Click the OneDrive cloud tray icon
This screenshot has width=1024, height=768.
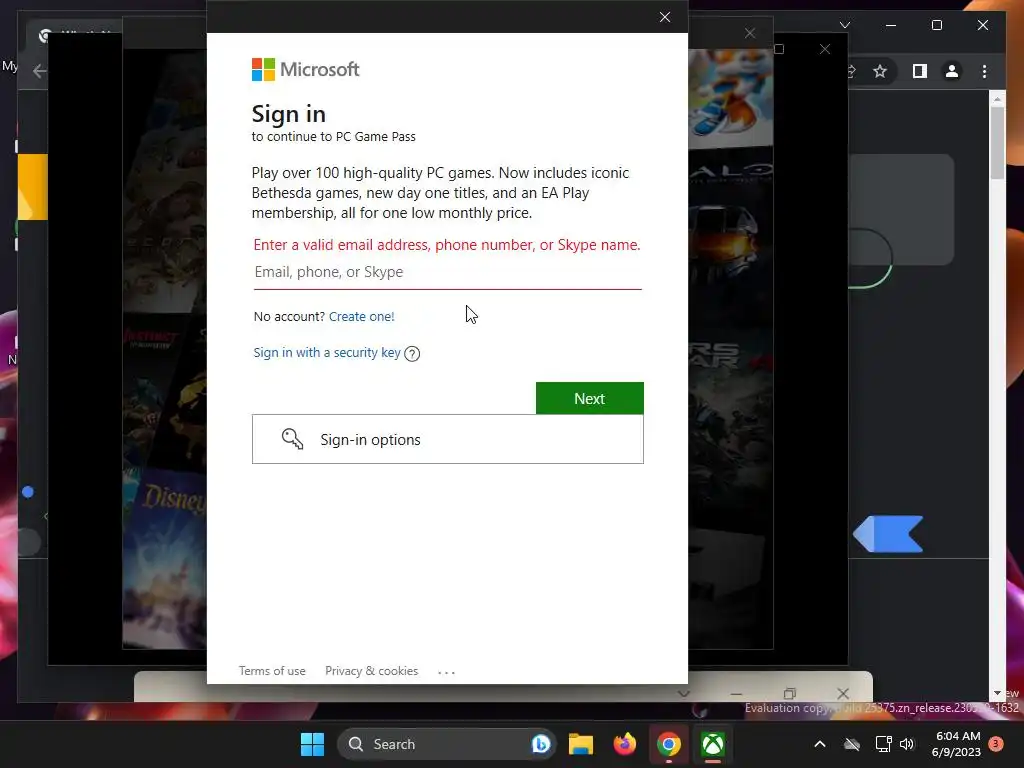point(852,744)
